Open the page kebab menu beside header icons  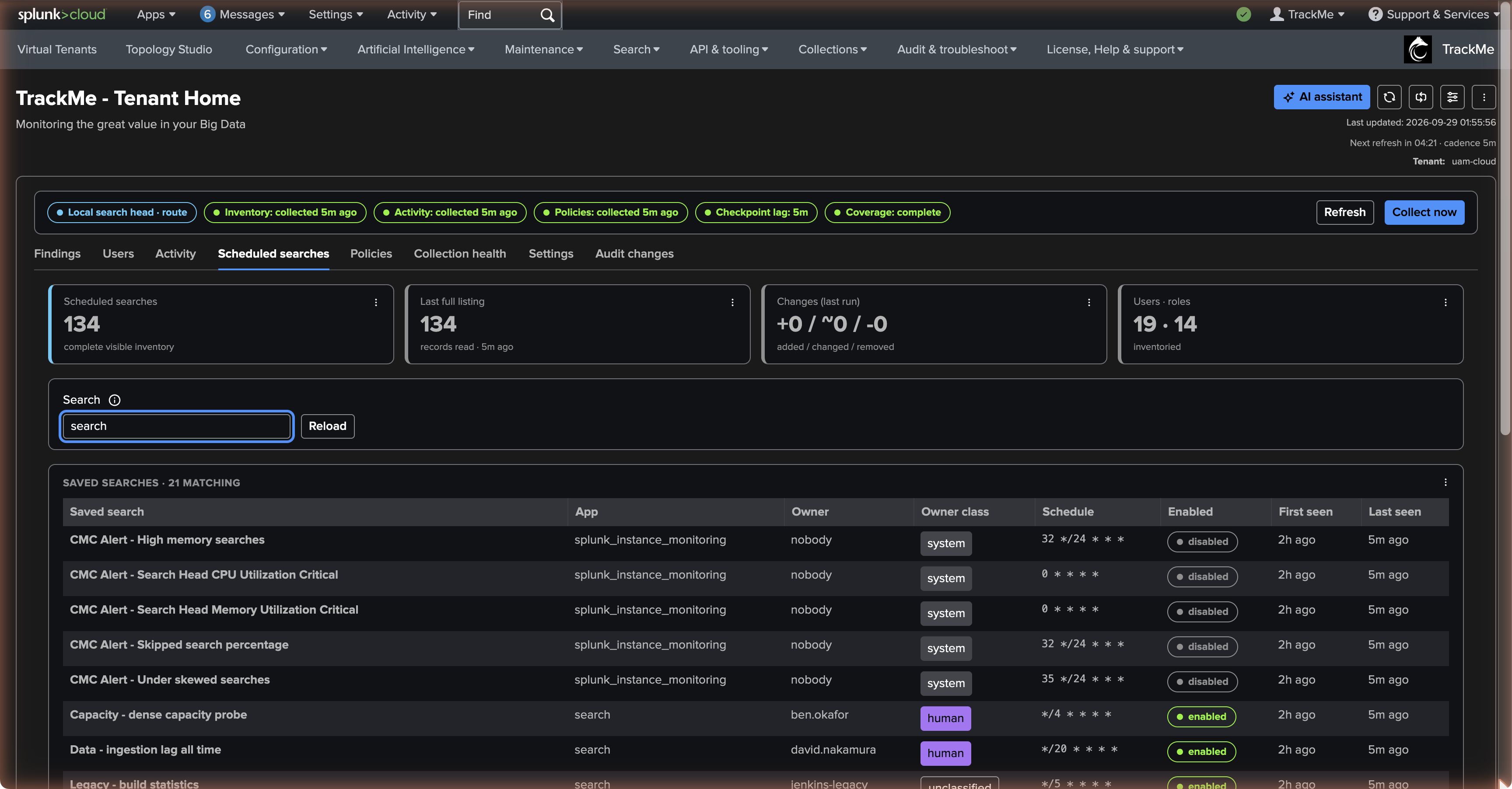pos(1484,98)
